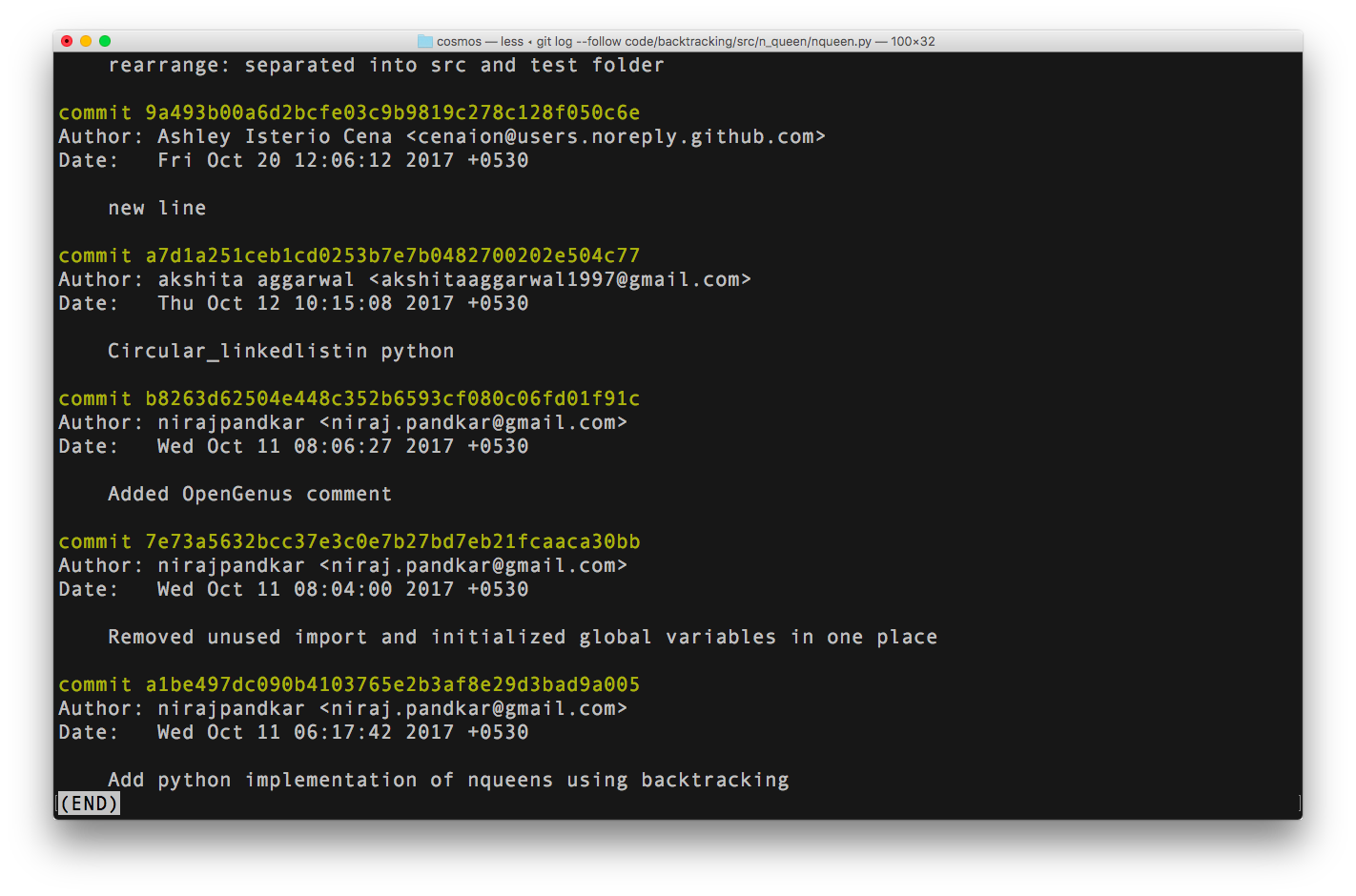Select commit hash b8263d62504e448c352b6593cf080c06fd01f91c

pos(393,398)
